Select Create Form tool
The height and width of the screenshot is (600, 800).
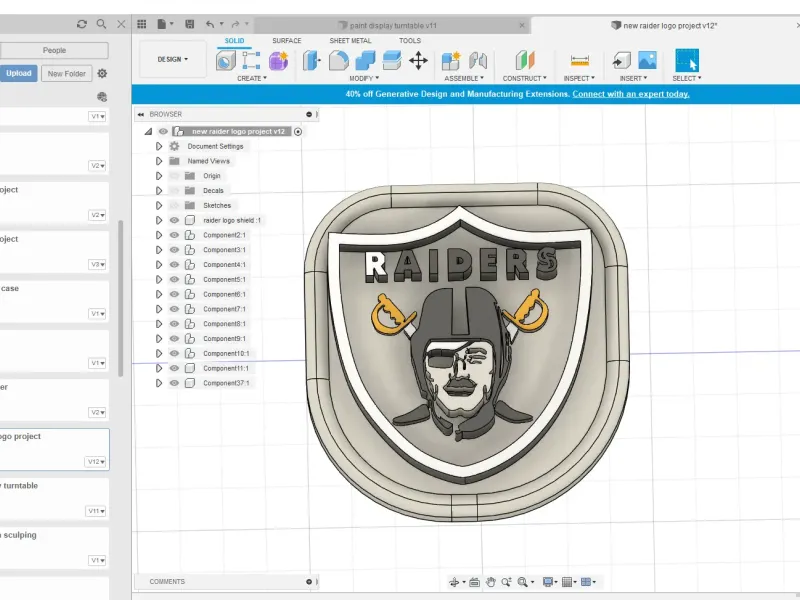coord(279,61)
